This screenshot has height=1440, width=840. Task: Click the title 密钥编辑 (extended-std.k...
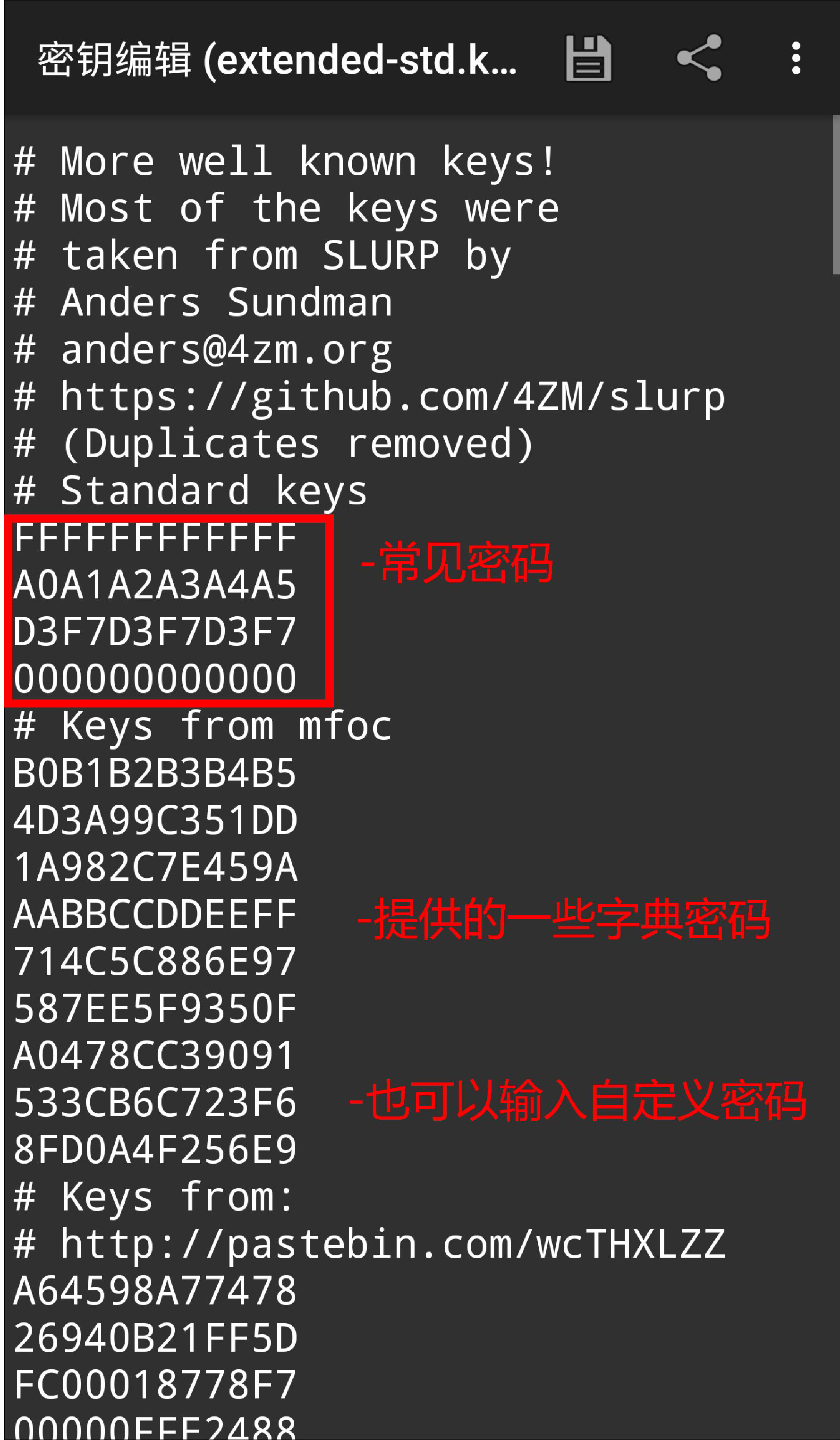click(x=277, y=59)
